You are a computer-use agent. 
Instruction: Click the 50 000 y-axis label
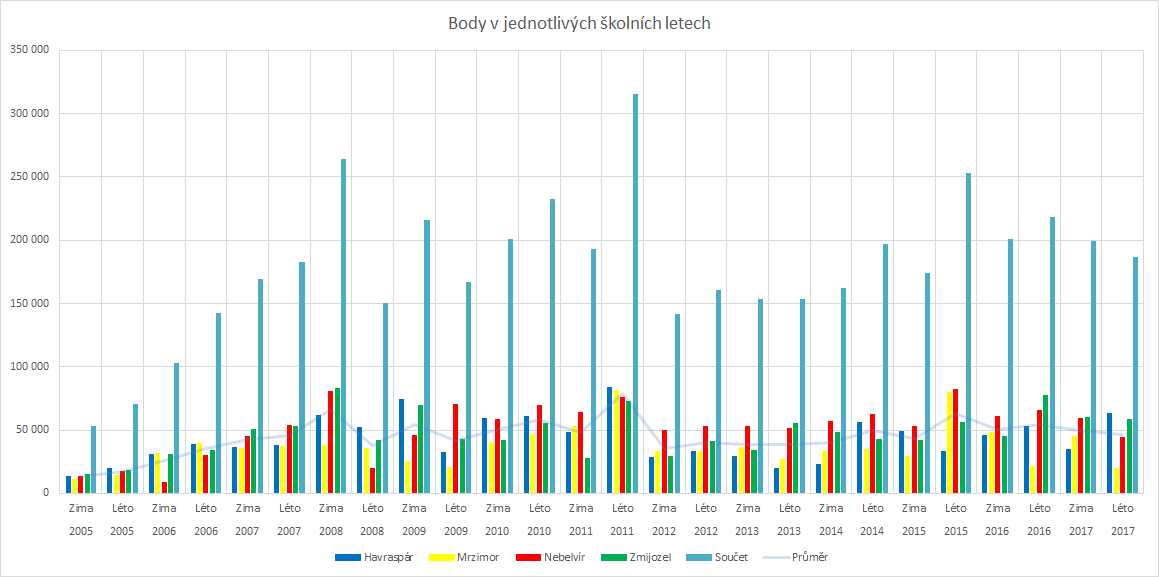pyautogui.click(x=32, y=430)
